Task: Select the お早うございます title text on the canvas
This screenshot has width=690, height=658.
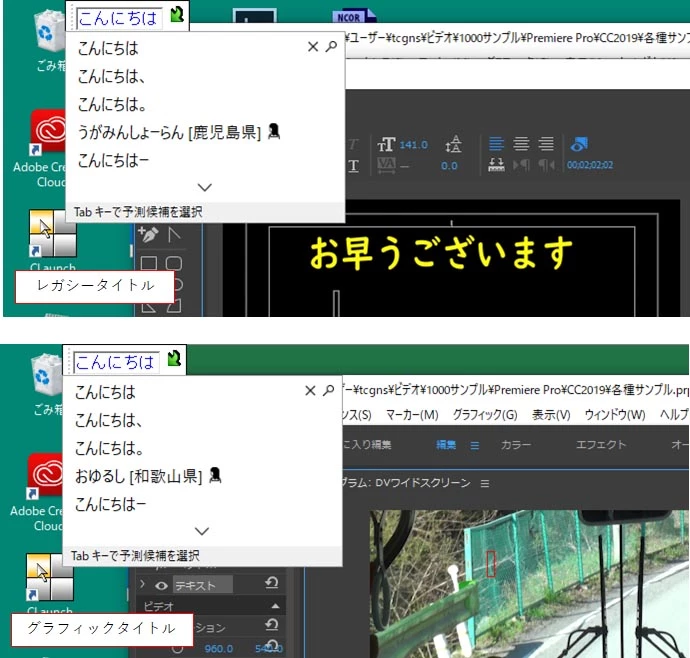Action: [x=441, y=253]
